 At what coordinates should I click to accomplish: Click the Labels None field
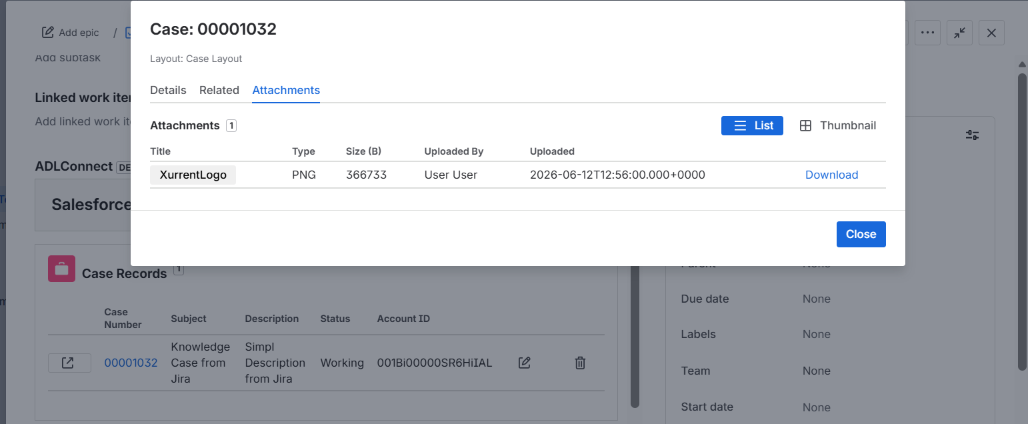[x=816, y=334]
